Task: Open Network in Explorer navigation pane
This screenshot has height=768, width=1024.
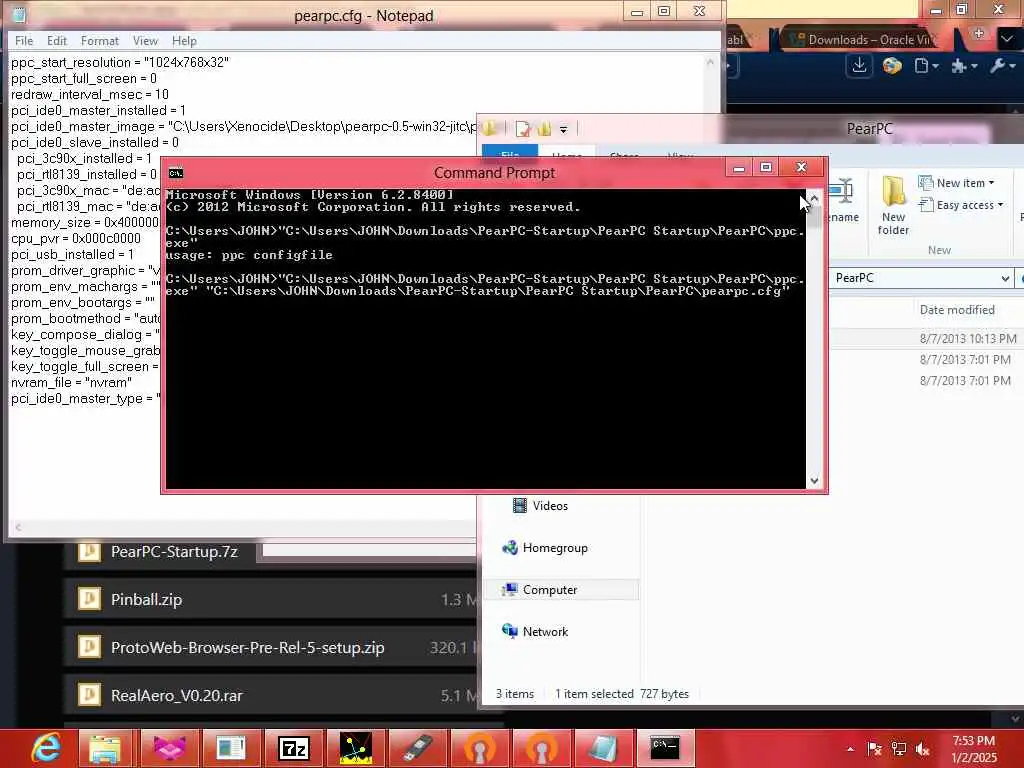Action: coord(535,632)
